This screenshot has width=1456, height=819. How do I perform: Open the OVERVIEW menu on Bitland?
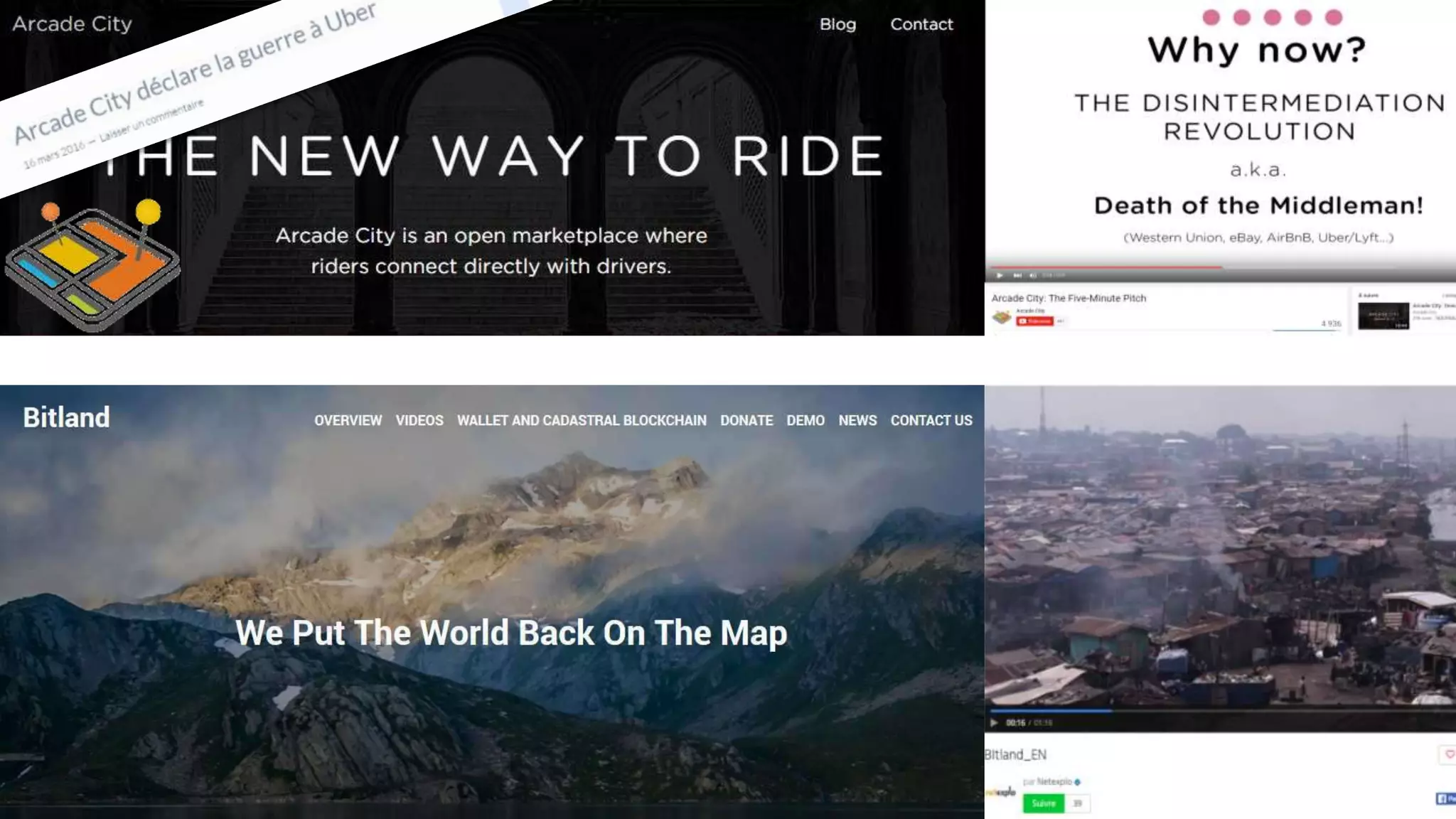[x=348, y=420]
